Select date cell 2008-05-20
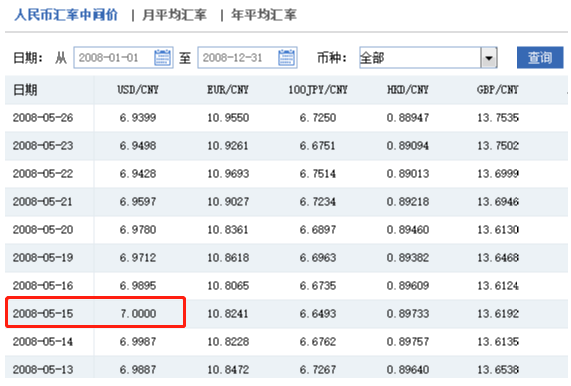The width and height of the screenshot is (571, 386). [43, 230]
